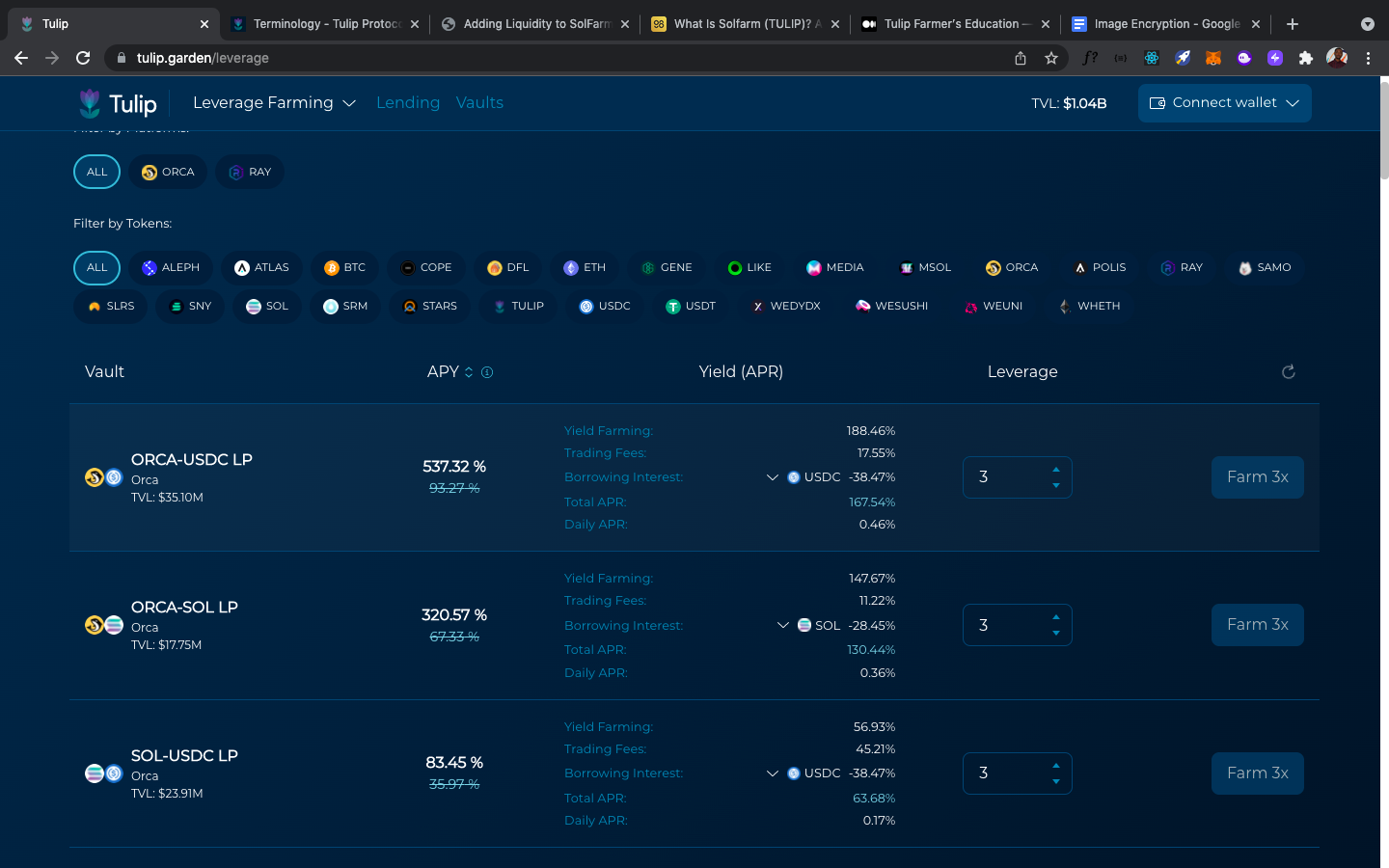
Task: Switch to the Lending tab
Action: [x=407, y=103]
